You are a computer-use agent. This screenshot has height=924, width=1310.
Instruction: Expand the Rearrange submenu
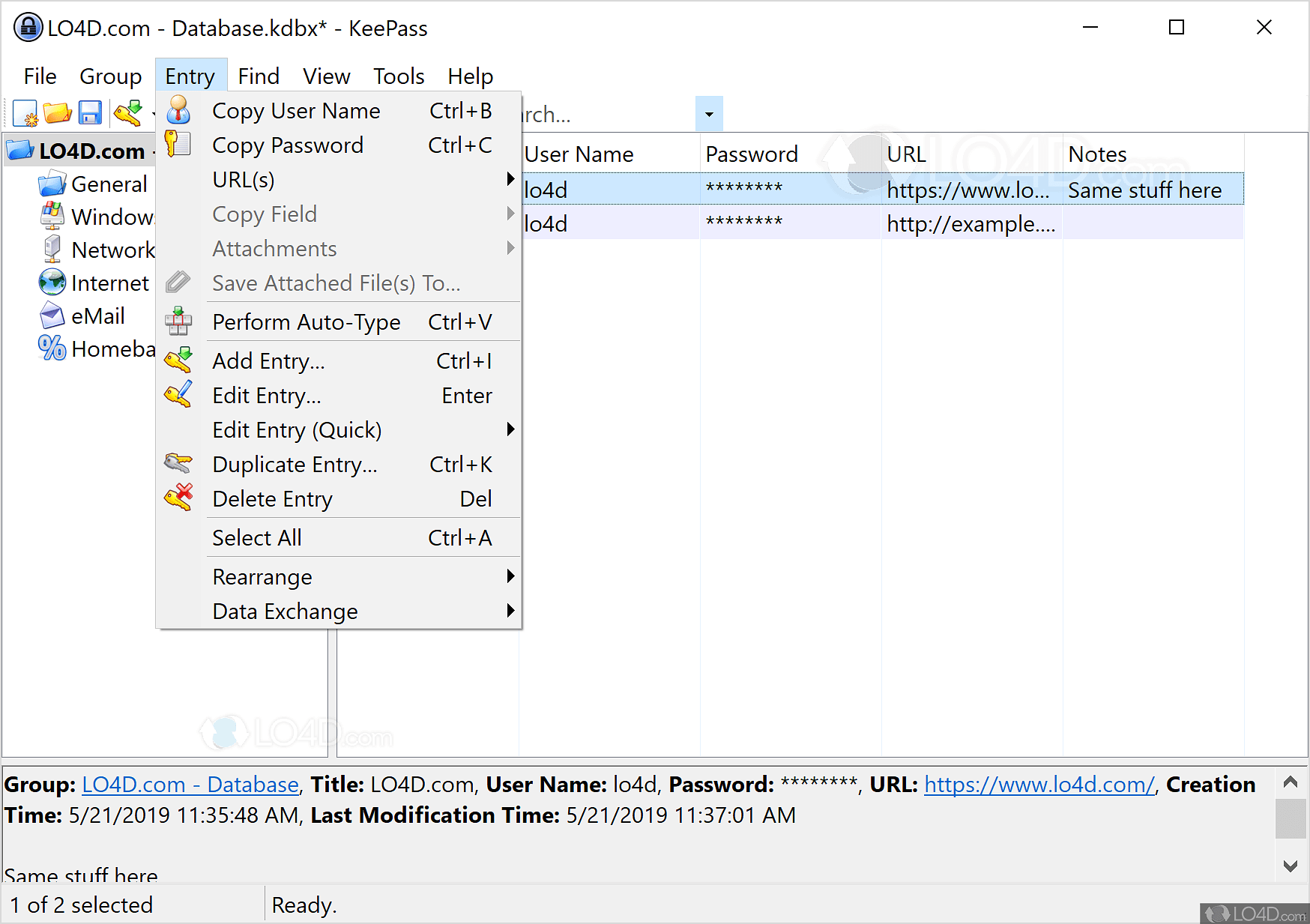(x=339, y=577)
